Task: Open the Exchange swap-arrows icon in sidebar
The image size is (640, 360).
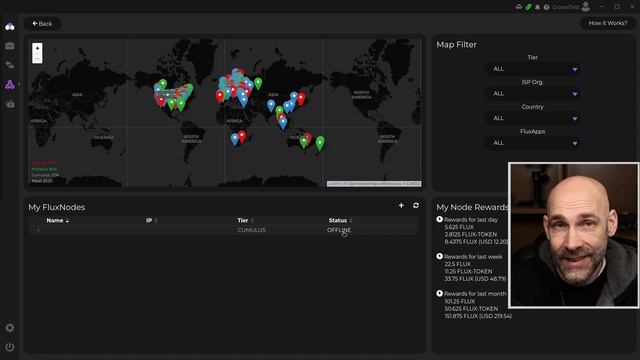Action: point(10,65)
